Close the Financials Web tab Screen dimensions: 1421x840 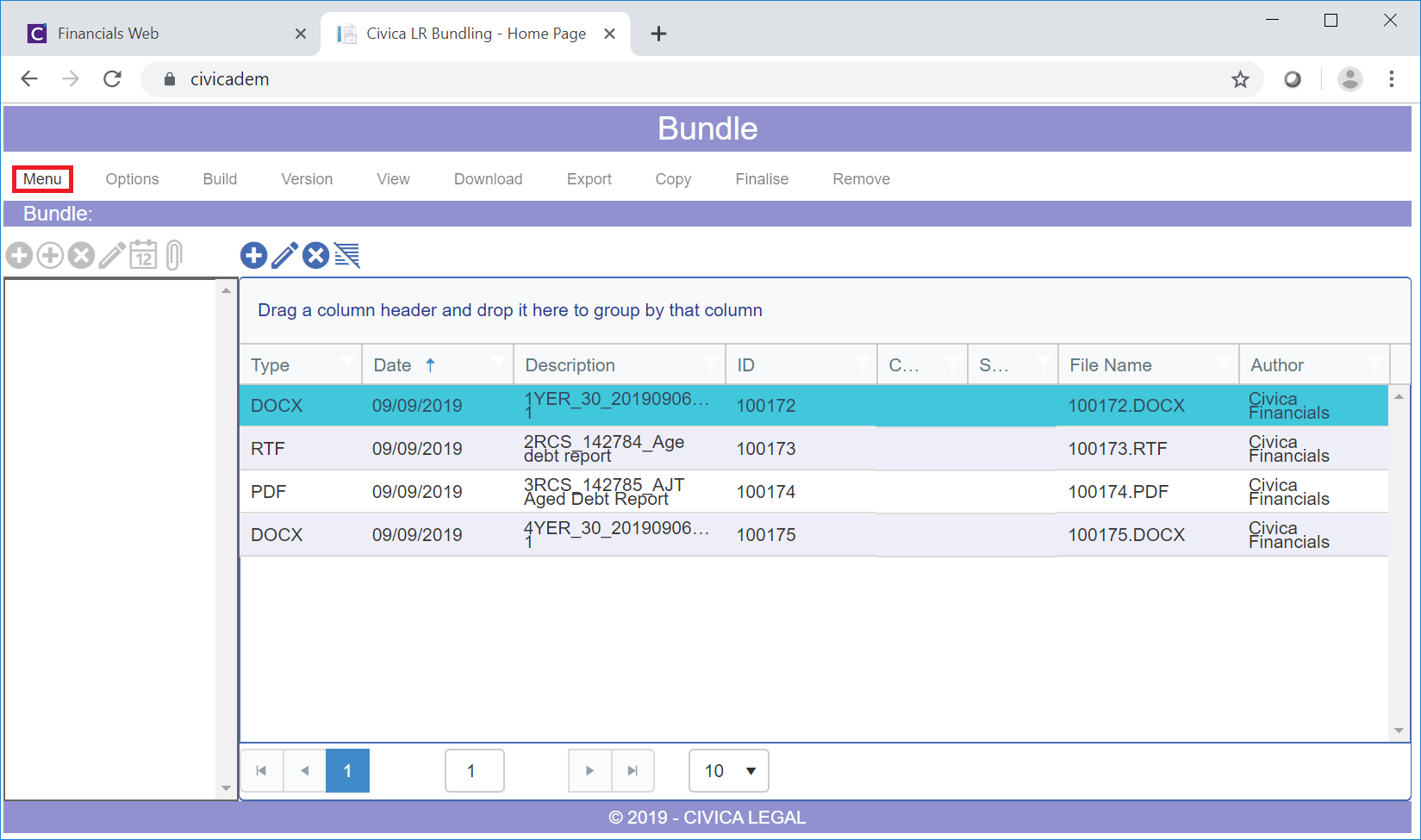(x=301, y=34)
